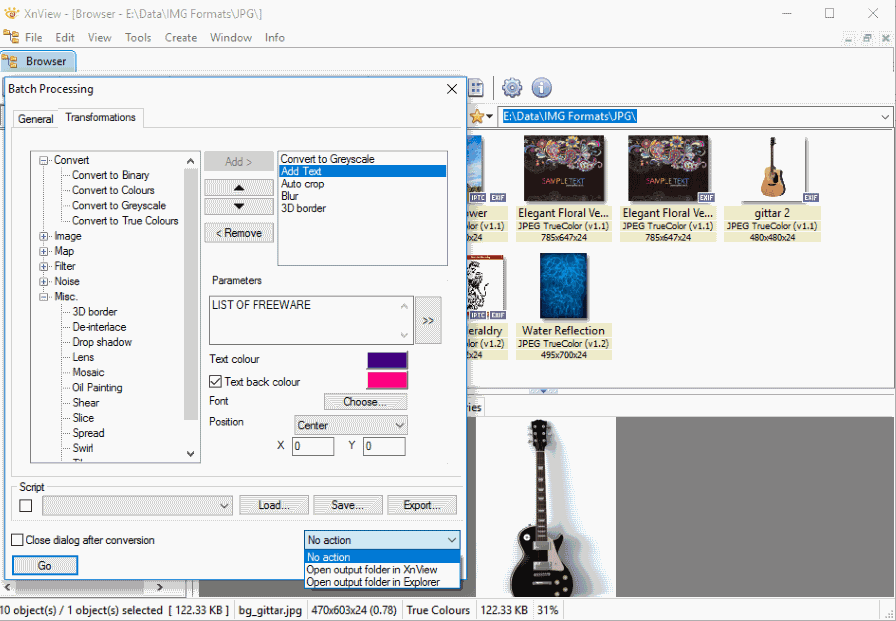Open the Window menu

[x=231, y=38]
